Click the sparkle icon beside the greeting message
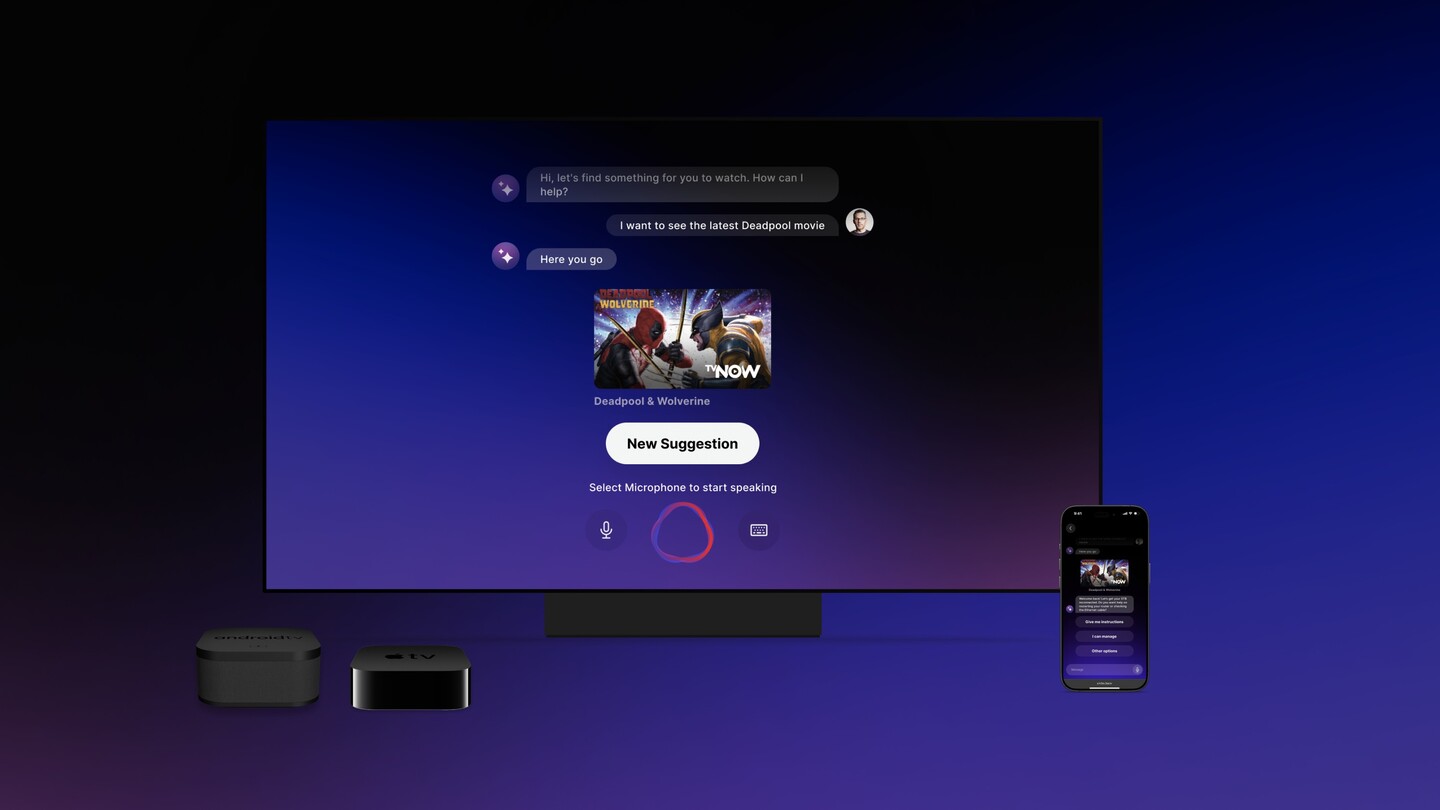The width and height of the screenshot is (1440, 810). pyautogui.click(x=505, y=187)
